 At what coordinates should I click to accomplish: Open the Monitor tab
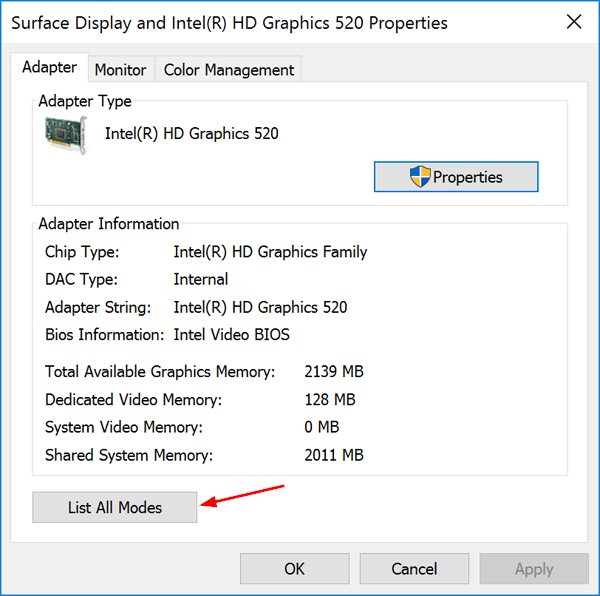[120, 70]
